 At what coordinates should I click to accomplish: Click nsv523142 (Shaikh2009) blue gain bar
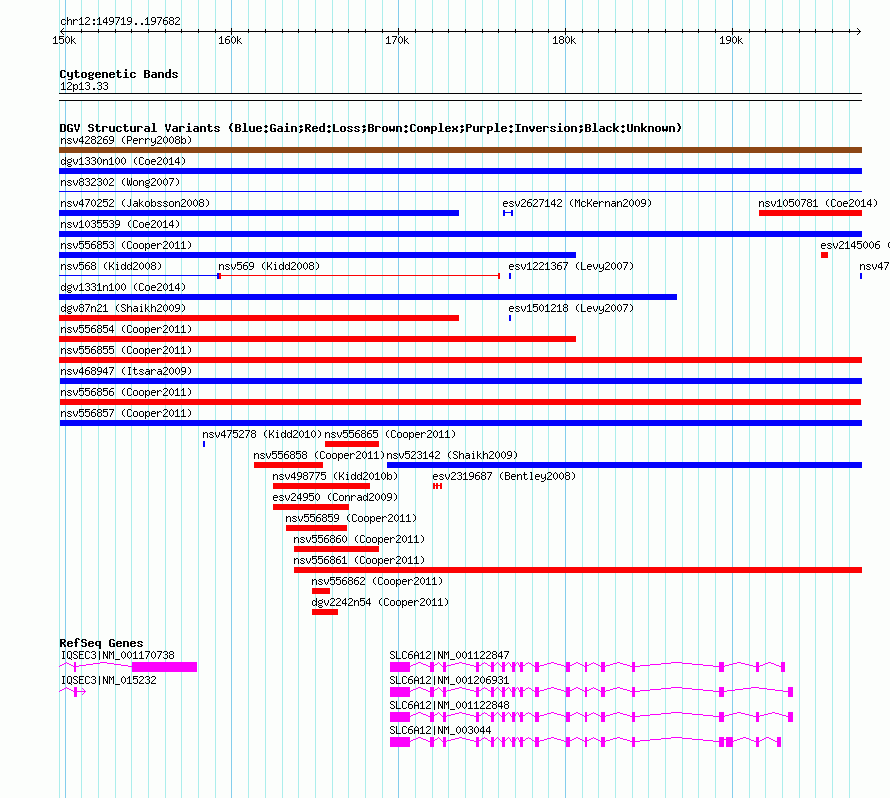[x=624, y=465]
